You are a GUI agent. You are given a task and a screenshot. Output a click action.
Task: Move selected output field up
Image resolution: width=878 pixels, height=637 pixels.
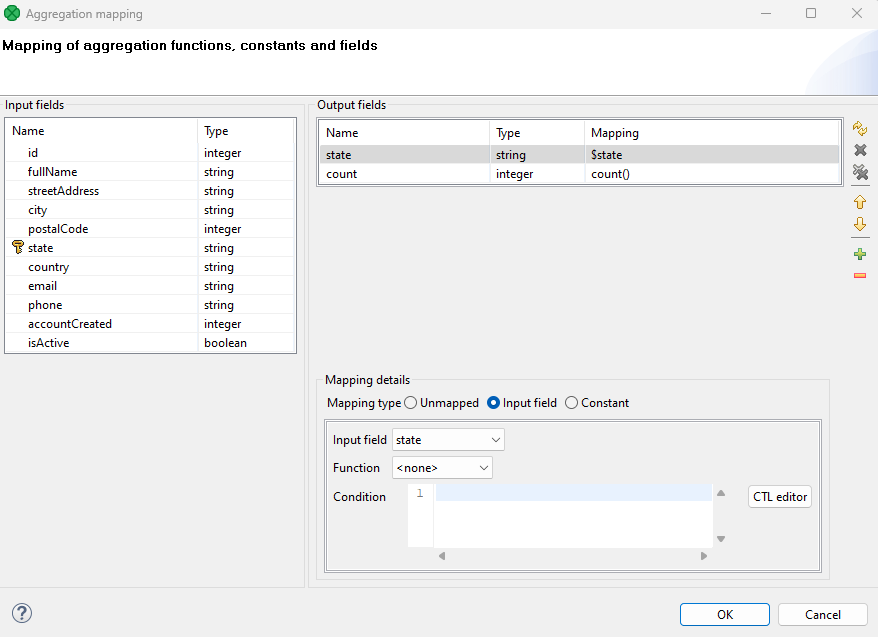point(859,201)
